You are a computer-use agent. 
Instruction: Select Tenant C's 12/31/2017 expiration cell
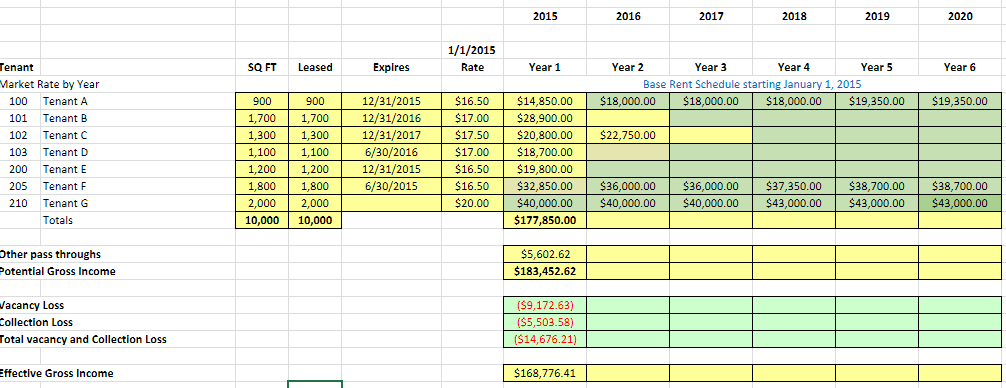point(391,135)
